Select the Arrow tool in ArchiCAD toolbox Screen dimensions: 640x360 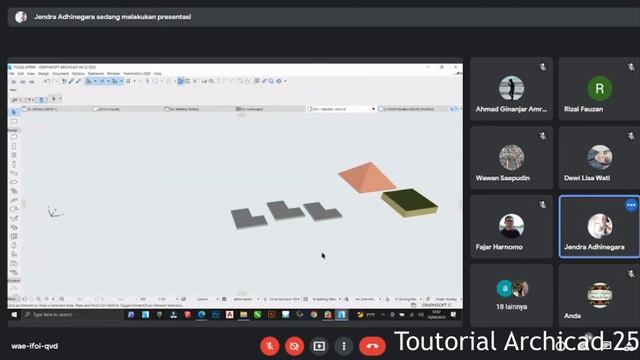click(x=14, y=112)
